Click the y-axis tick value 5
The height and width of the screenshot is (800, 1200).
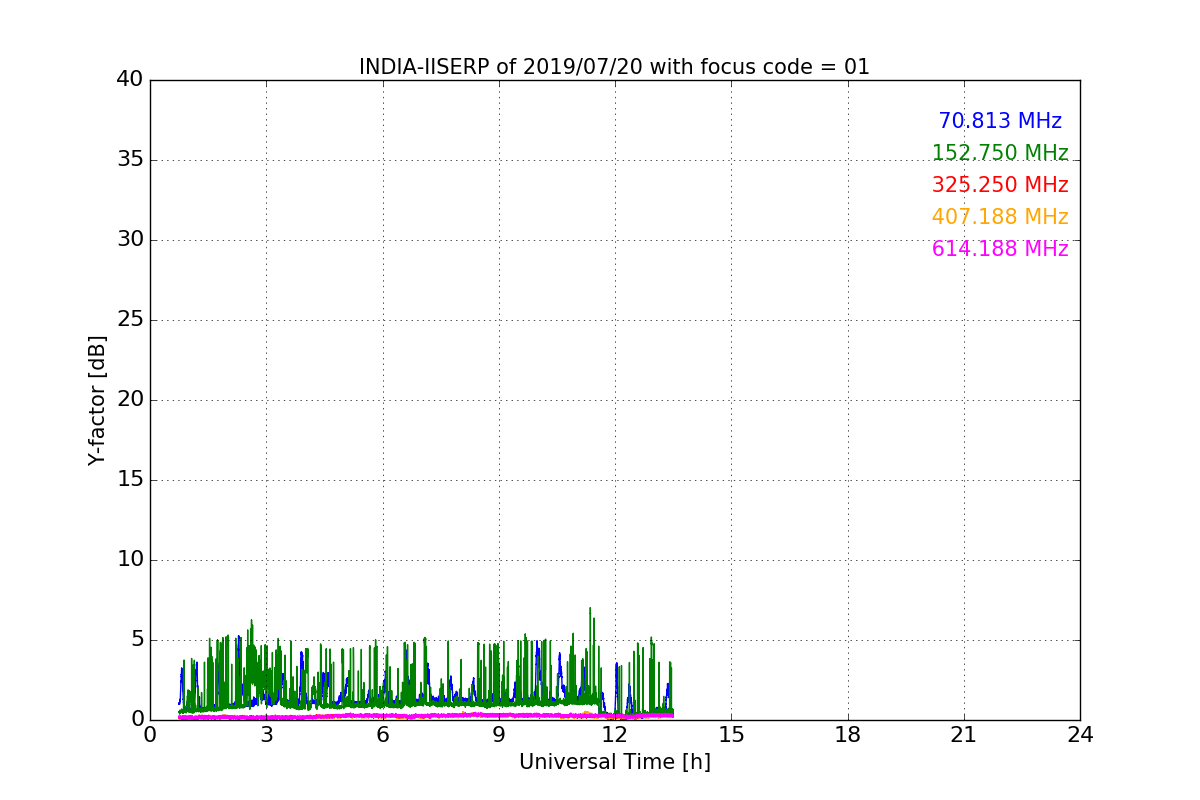(x=137, y=640)
